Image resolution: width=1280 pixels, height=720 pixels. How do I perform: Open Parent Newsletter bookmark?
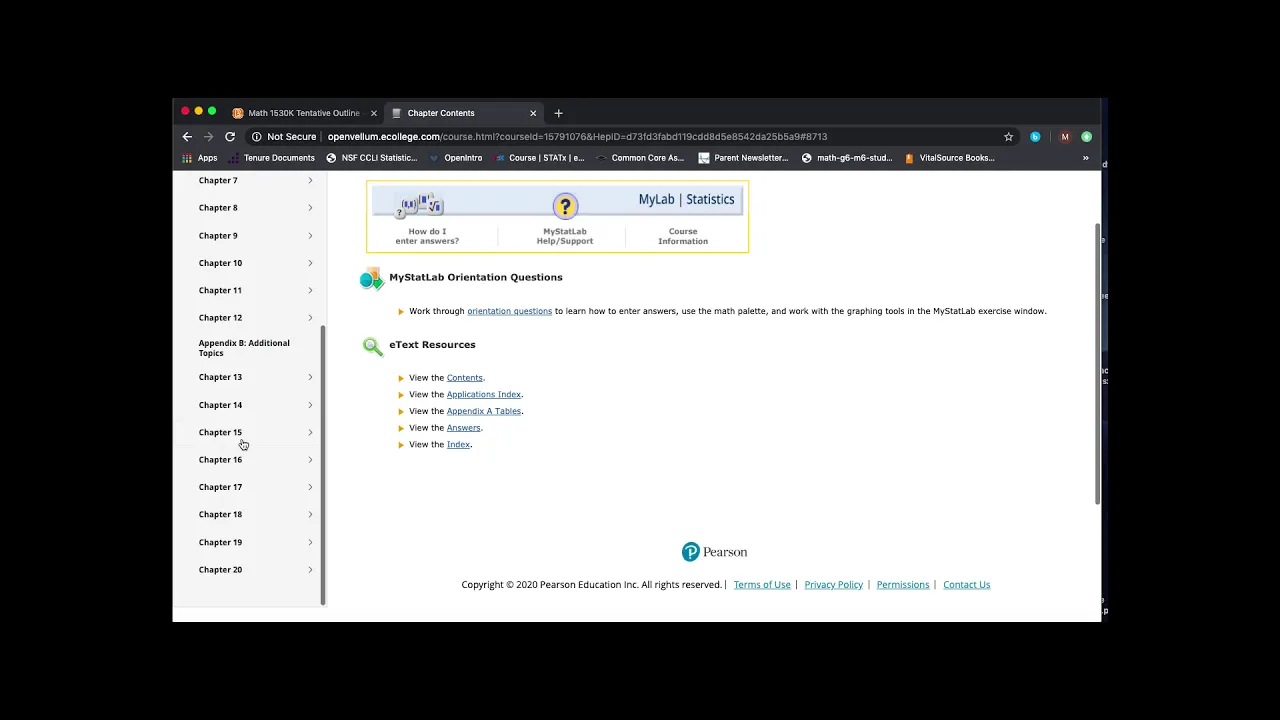[x=743, y=158]
